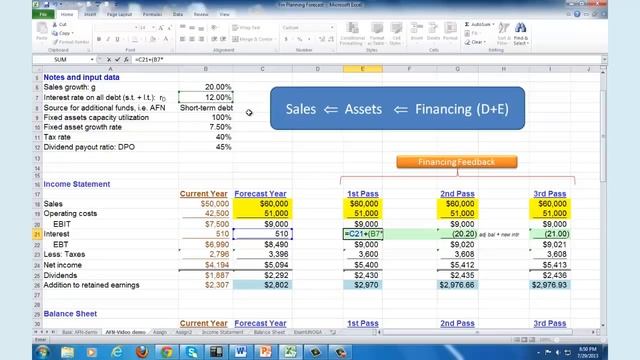Align text to the right
This screenshot has height=360, width=640.
(x=201, y=39)
